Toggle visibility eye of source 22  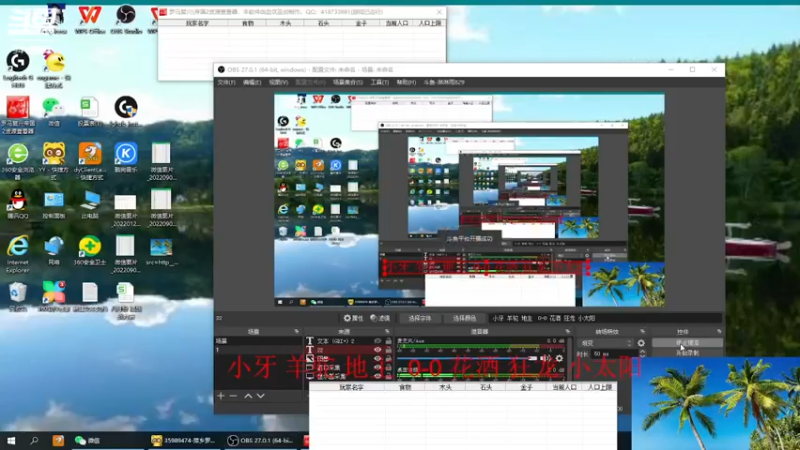(x=378, y=350)
